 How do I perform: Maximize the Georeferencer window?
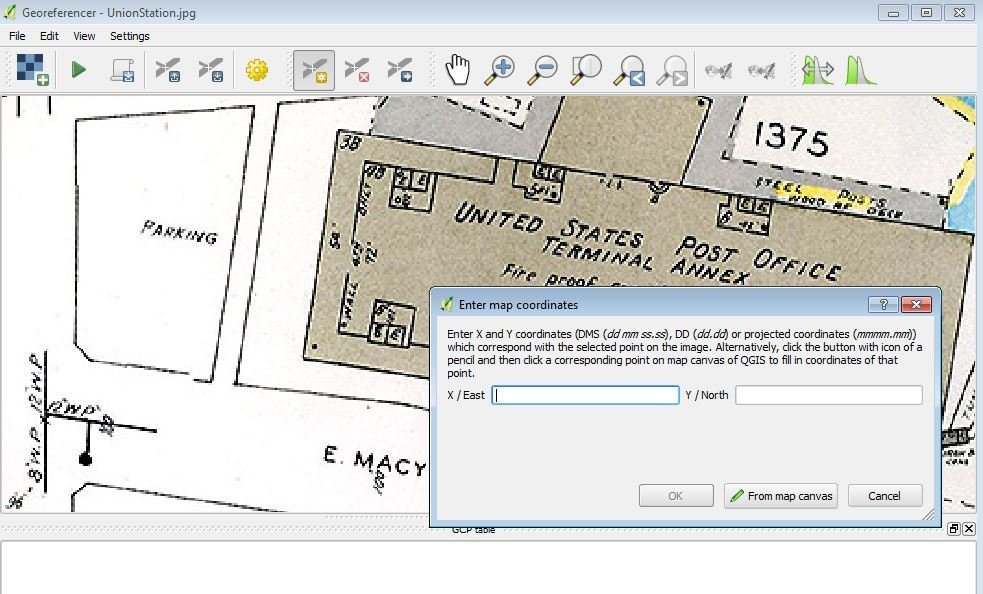pyautogui.click(x=926, y=12)
